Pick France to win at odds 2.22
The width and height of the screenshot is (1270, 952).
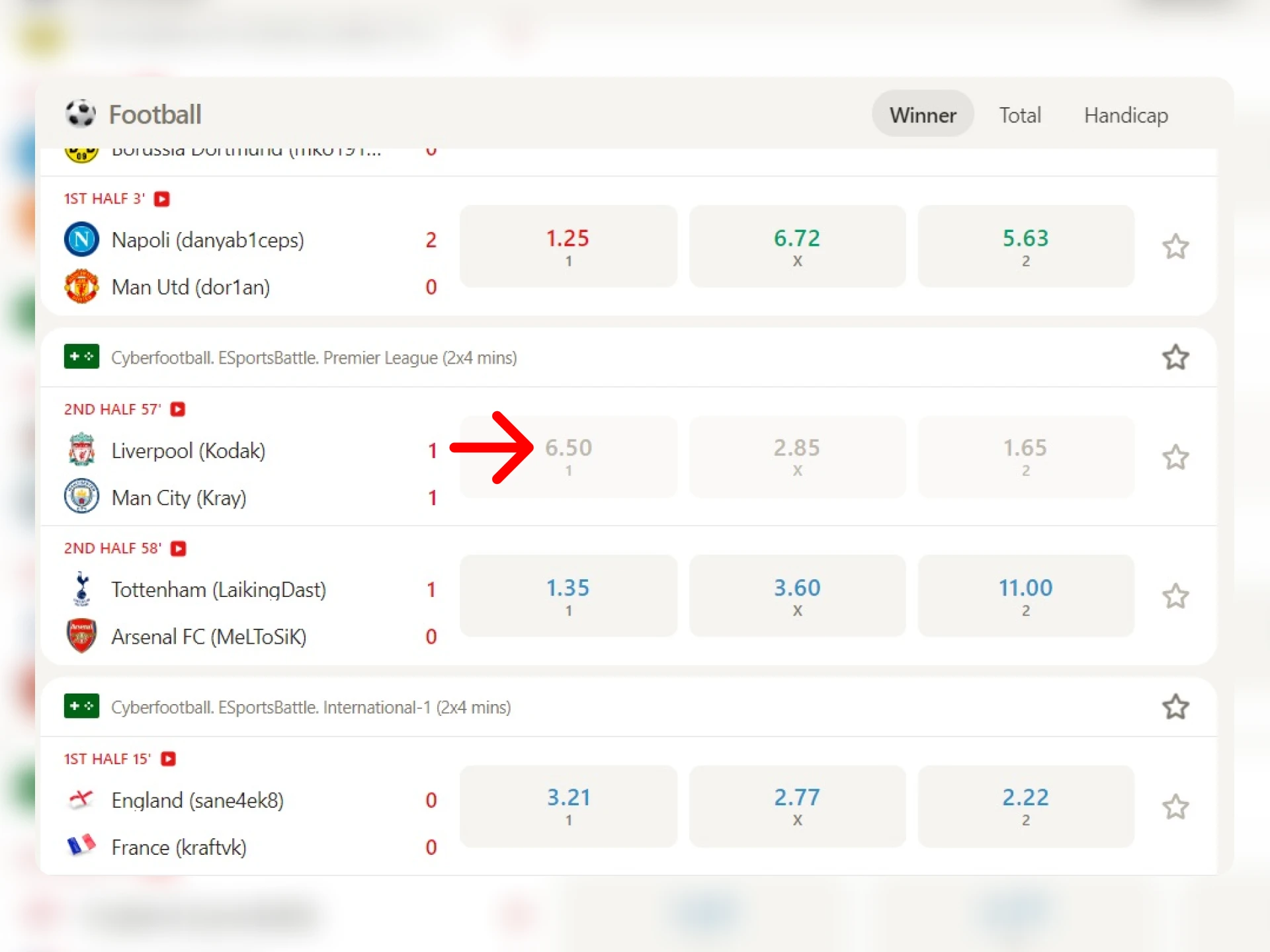pos(1025,807)
